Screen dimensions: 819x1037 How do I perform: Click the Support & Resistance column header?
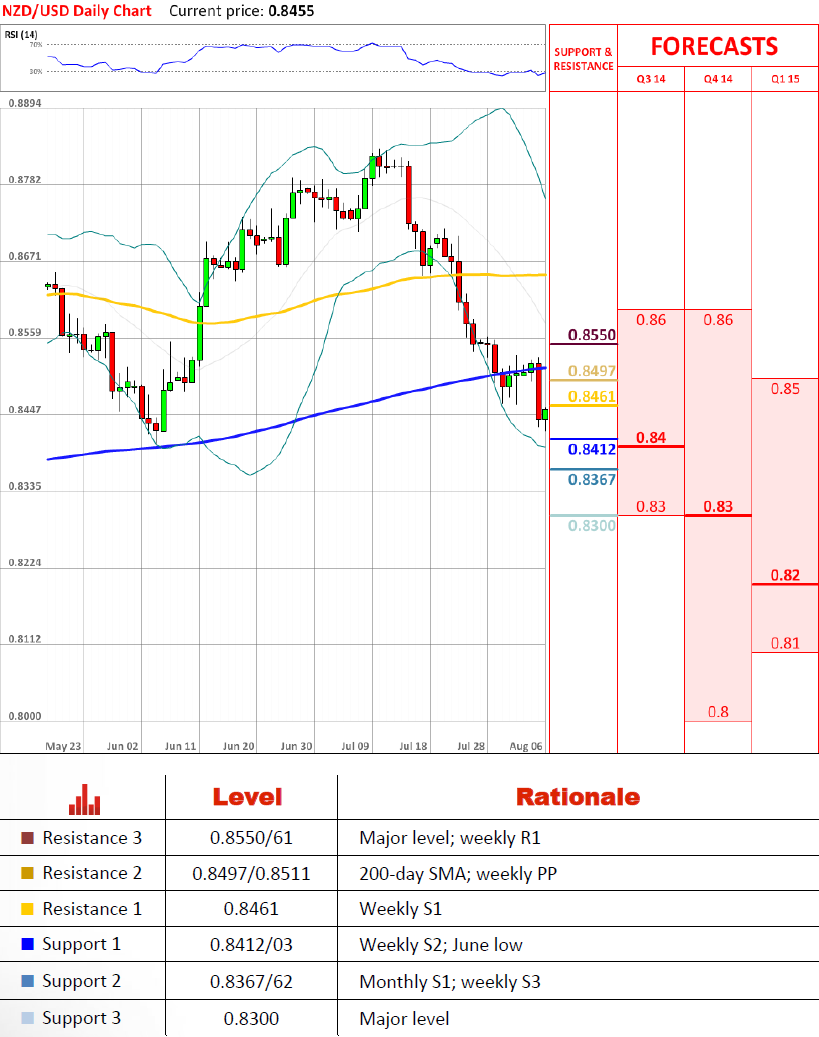(583, 58)
